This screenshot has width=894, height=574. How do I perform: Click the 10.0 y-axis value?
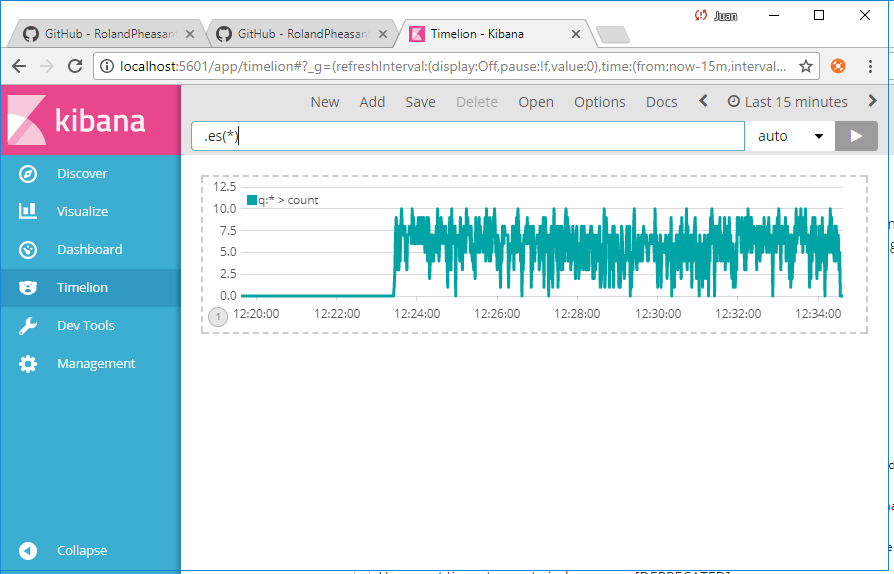tap(225, 209)
